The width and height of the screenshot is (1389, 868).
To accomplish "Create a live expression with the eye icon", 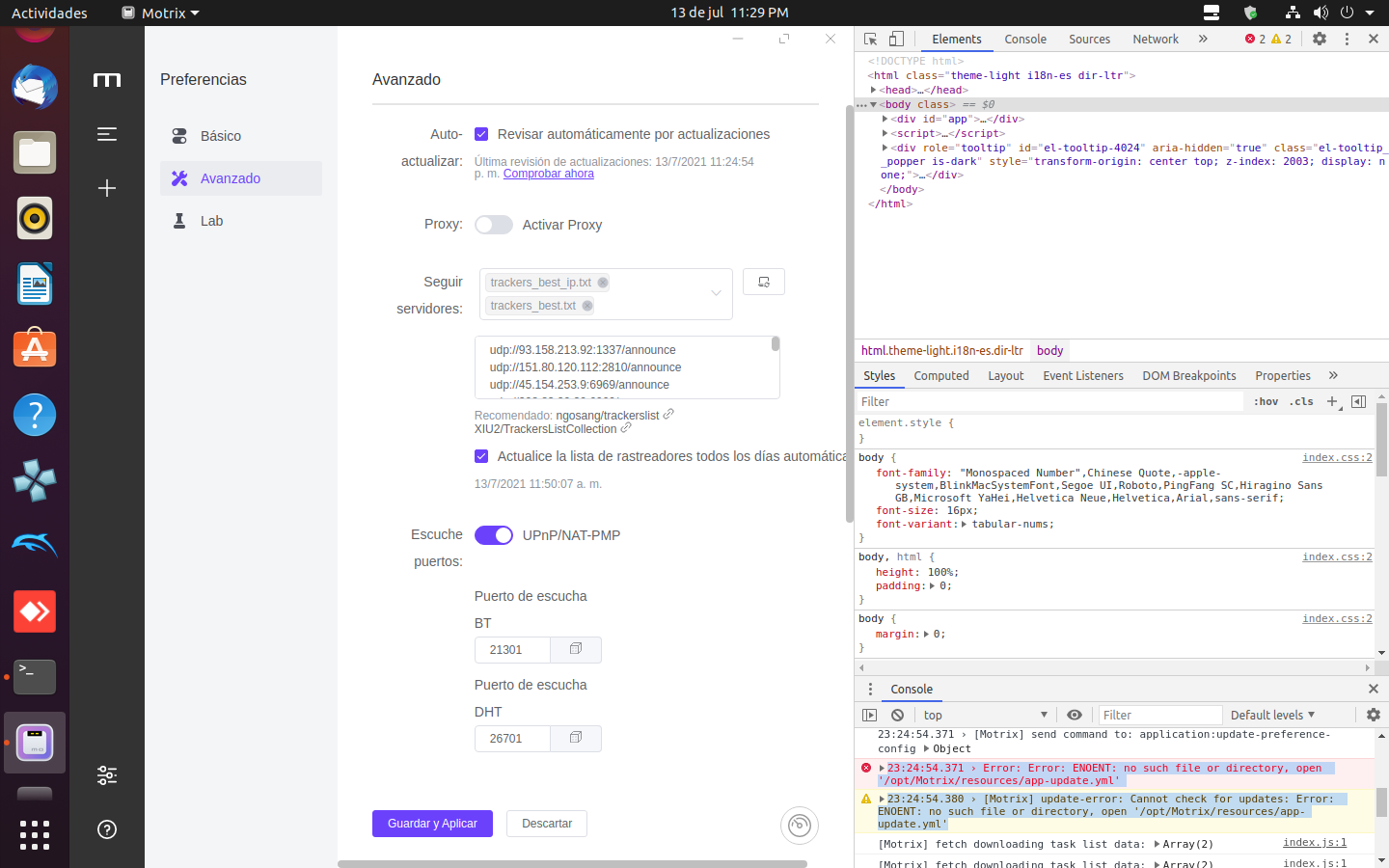I will tap(1075, 715).
